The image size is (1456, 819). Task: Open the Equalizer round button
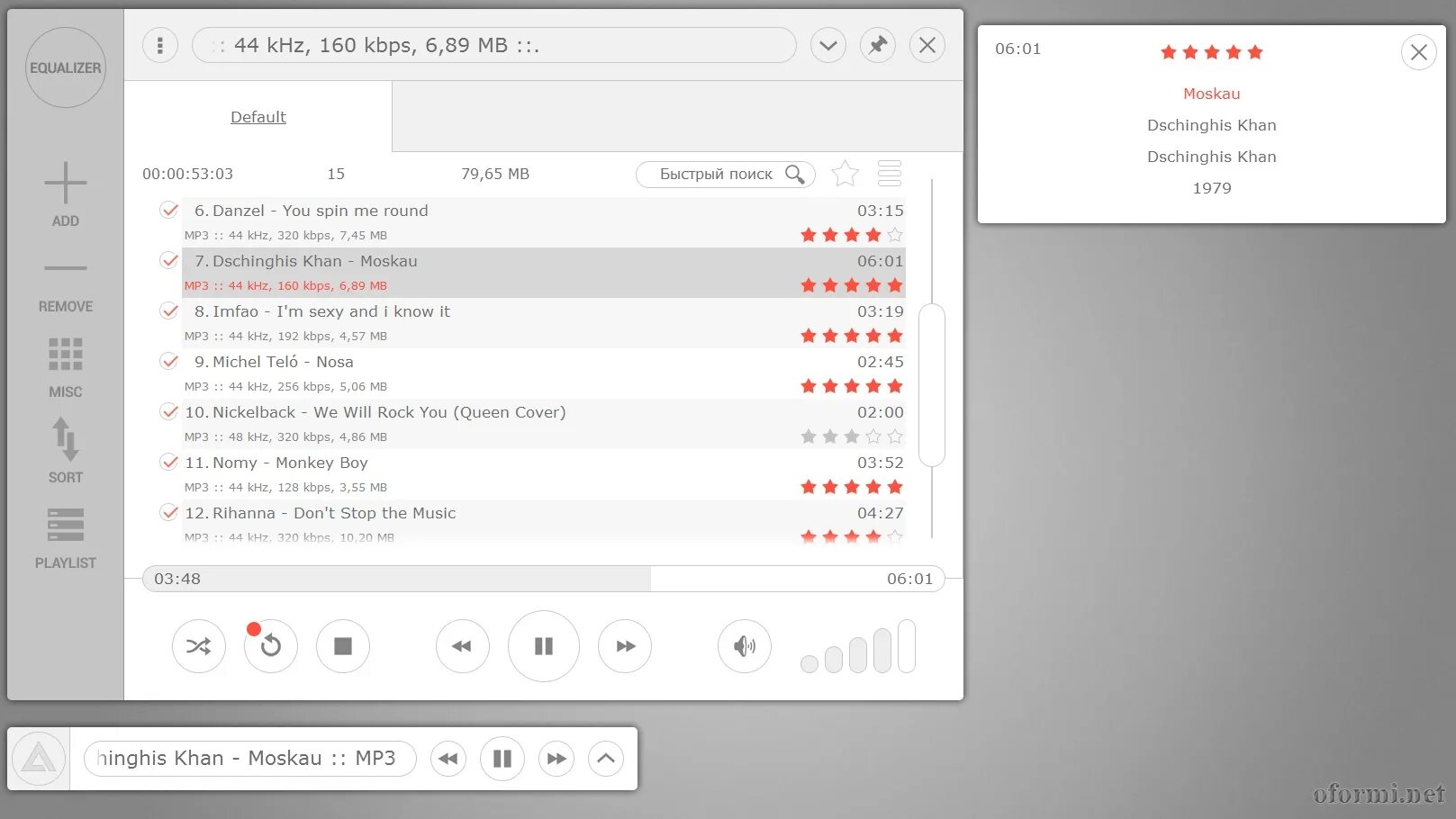click(66, 67)
